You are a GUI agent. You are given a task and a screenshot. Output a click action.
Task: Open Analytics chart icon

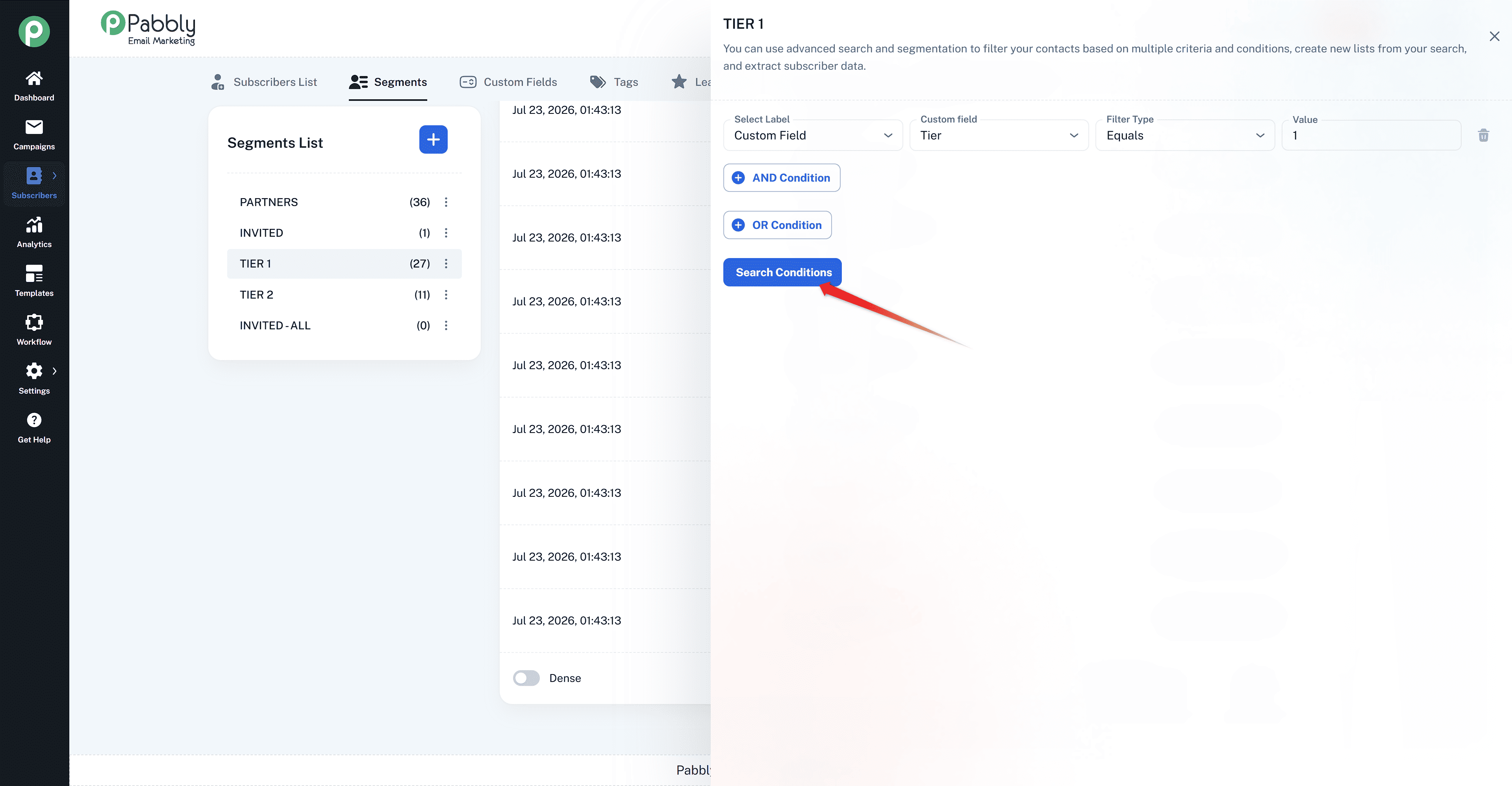pyautogui.click(x=34, y=225)
